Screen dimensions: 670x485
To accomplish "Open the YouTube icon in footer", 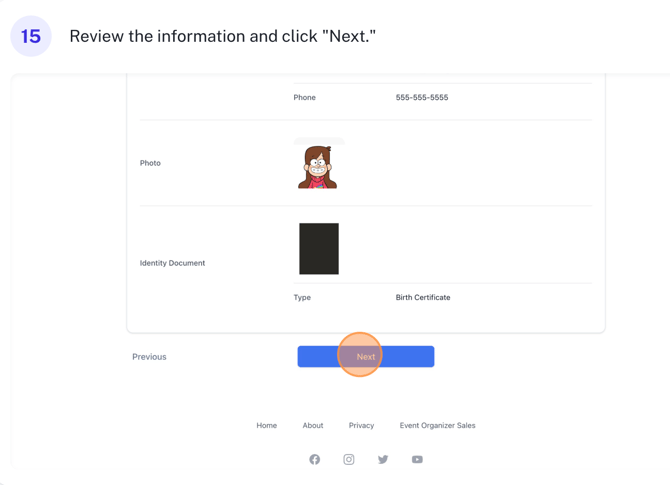I will [417, 459].
